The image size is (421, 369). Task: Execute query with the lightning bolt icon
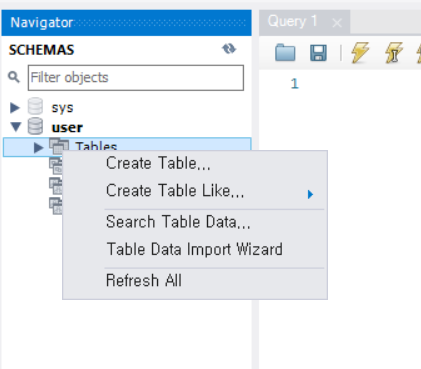[x=360, y=52]
